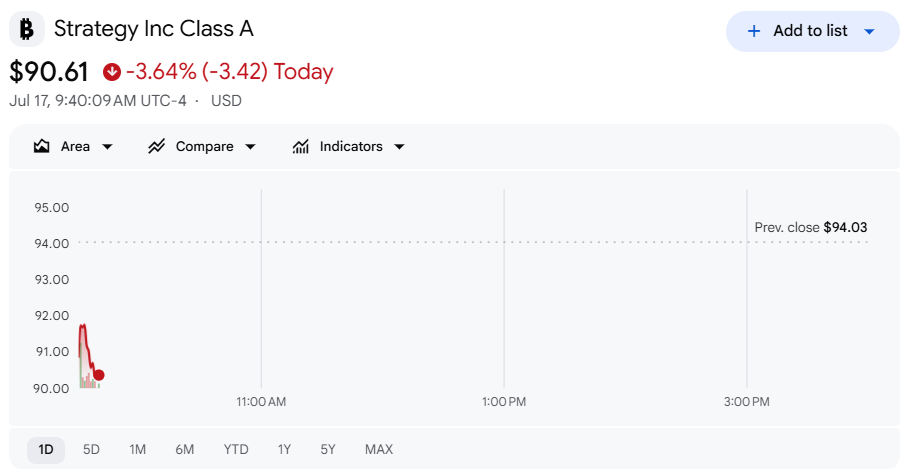Select the 6M time range tab
The image size is (907, 469).
tap(185, 449)
